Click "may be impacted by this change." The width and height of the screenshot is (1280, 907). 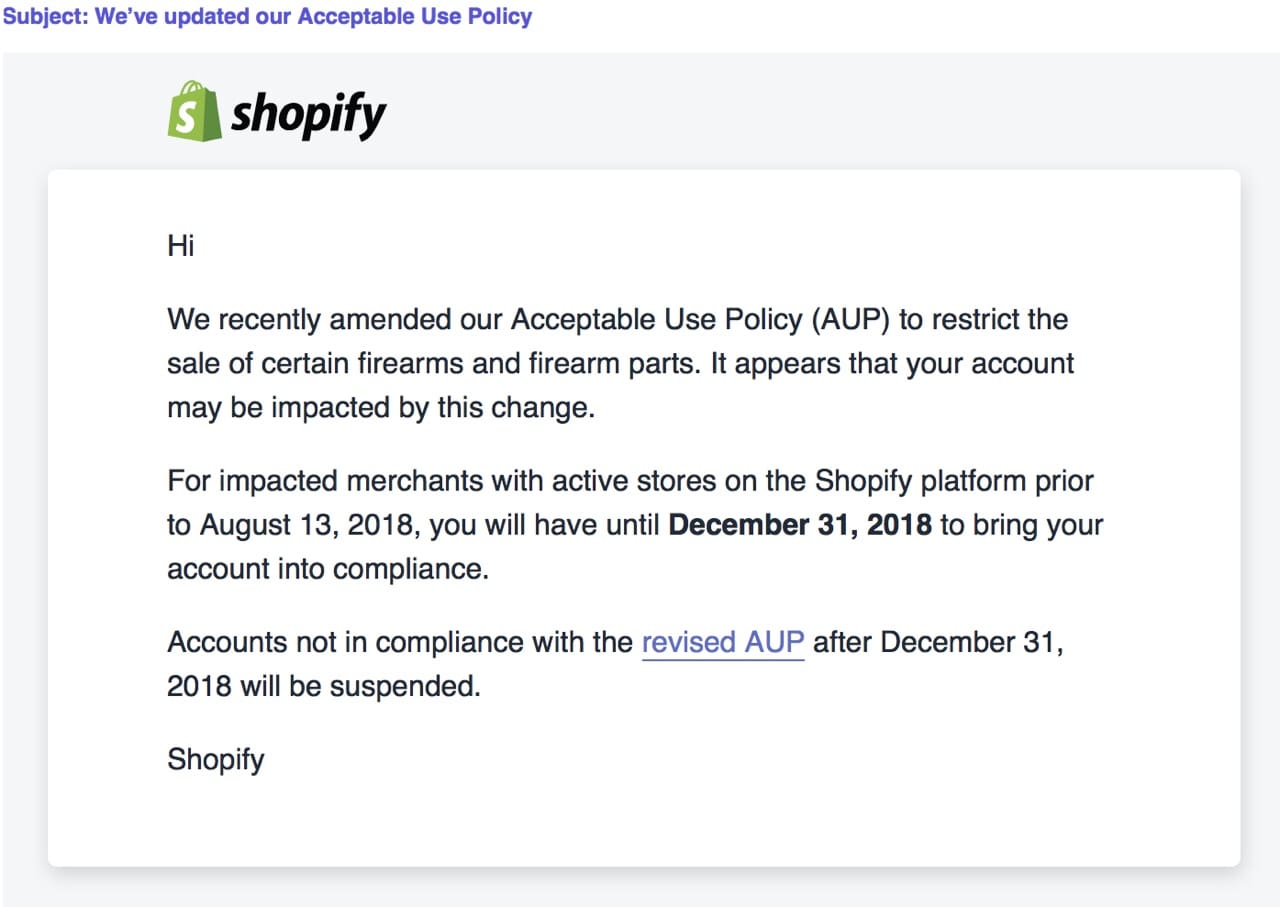coord(381,409)
